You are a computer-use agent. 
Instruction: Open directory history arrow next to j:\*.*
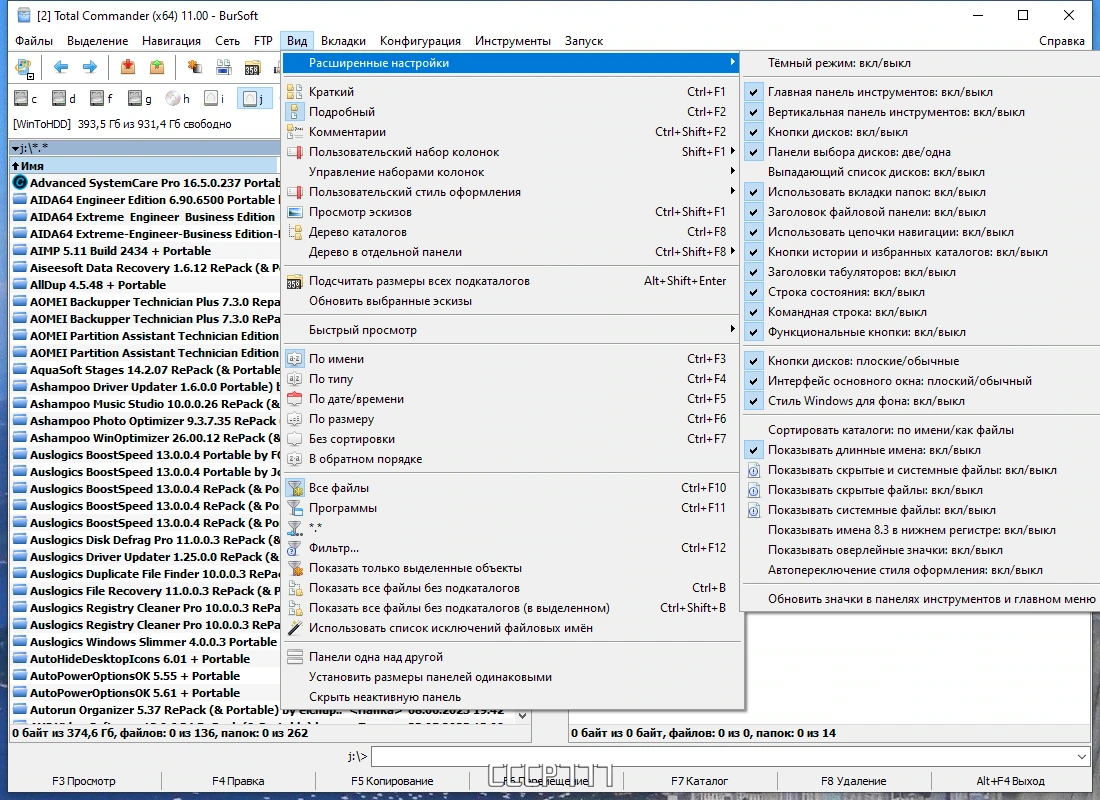(15, 149)
